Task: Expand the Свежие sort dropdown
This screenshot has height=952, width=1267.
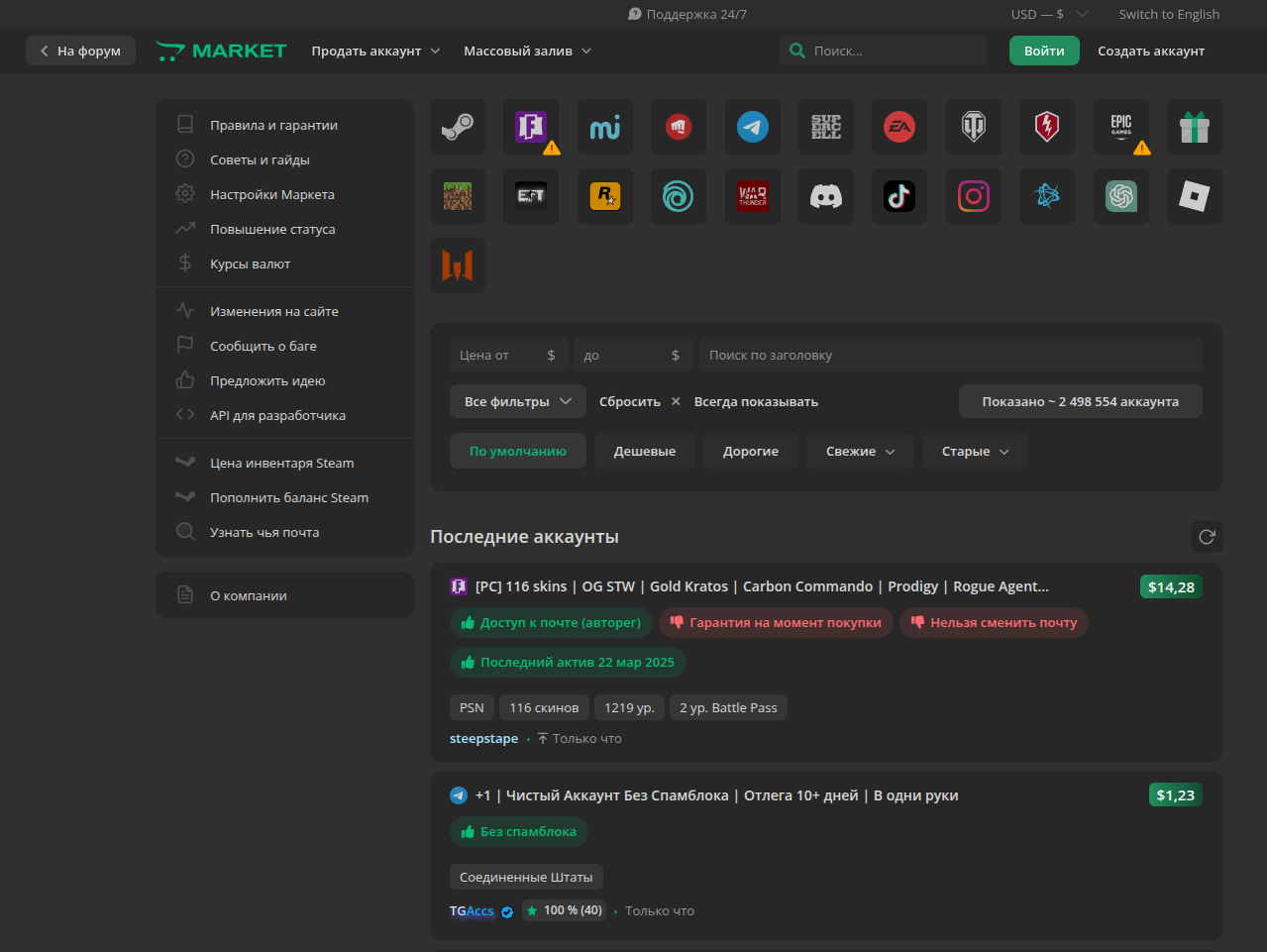Action: pos(860,451)
